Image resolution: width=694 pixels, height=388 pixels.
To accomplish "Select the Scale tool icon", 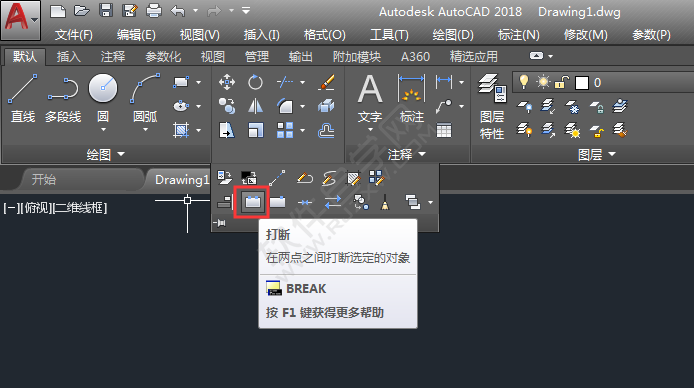I will click(x=255, y=131).
